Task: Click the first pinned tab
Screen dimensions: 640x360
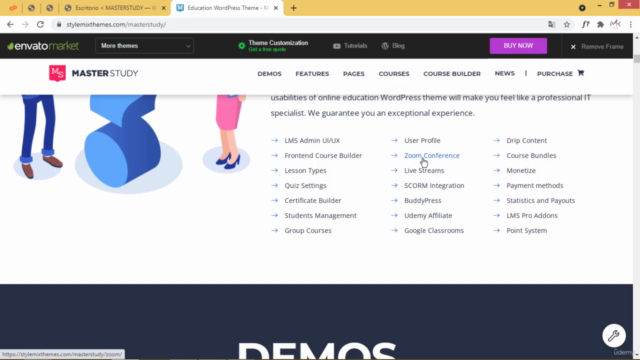Action: coord(13,8)
